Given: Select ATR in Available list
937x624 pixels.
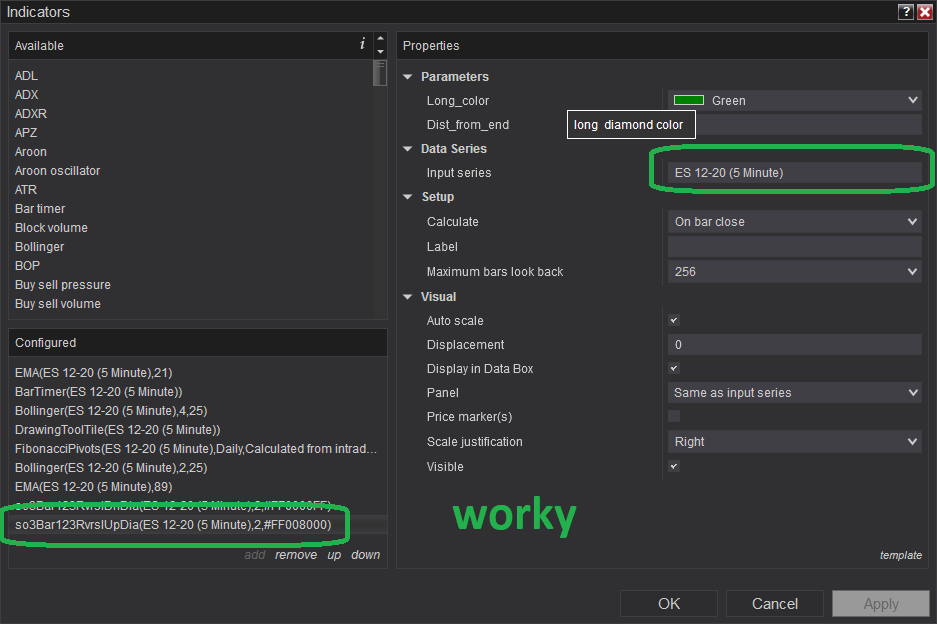Looking at the screenshot, I should tap(26, 190).
